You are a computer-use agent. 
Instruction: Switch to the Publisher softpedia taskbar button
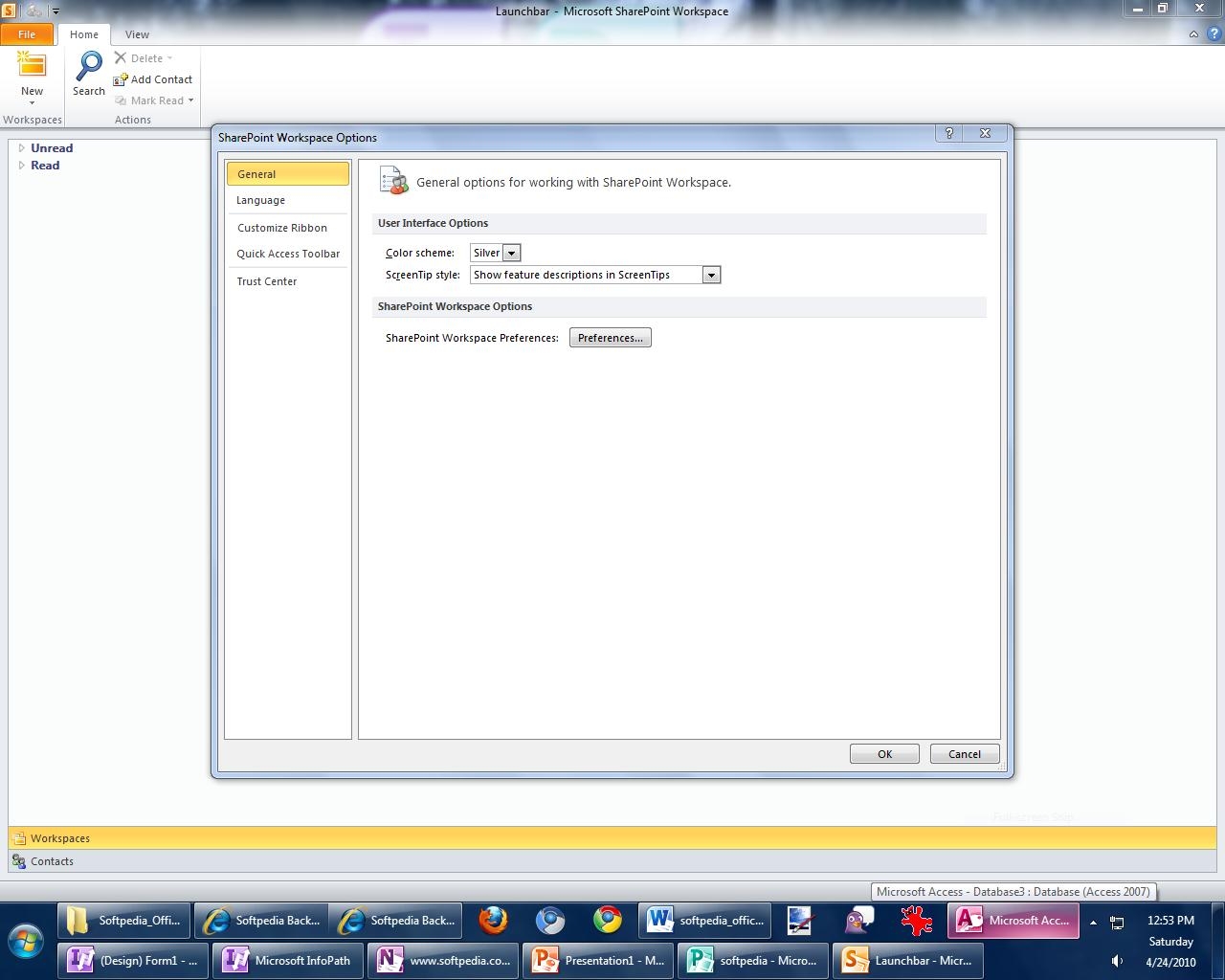click(x=754, y=961)
